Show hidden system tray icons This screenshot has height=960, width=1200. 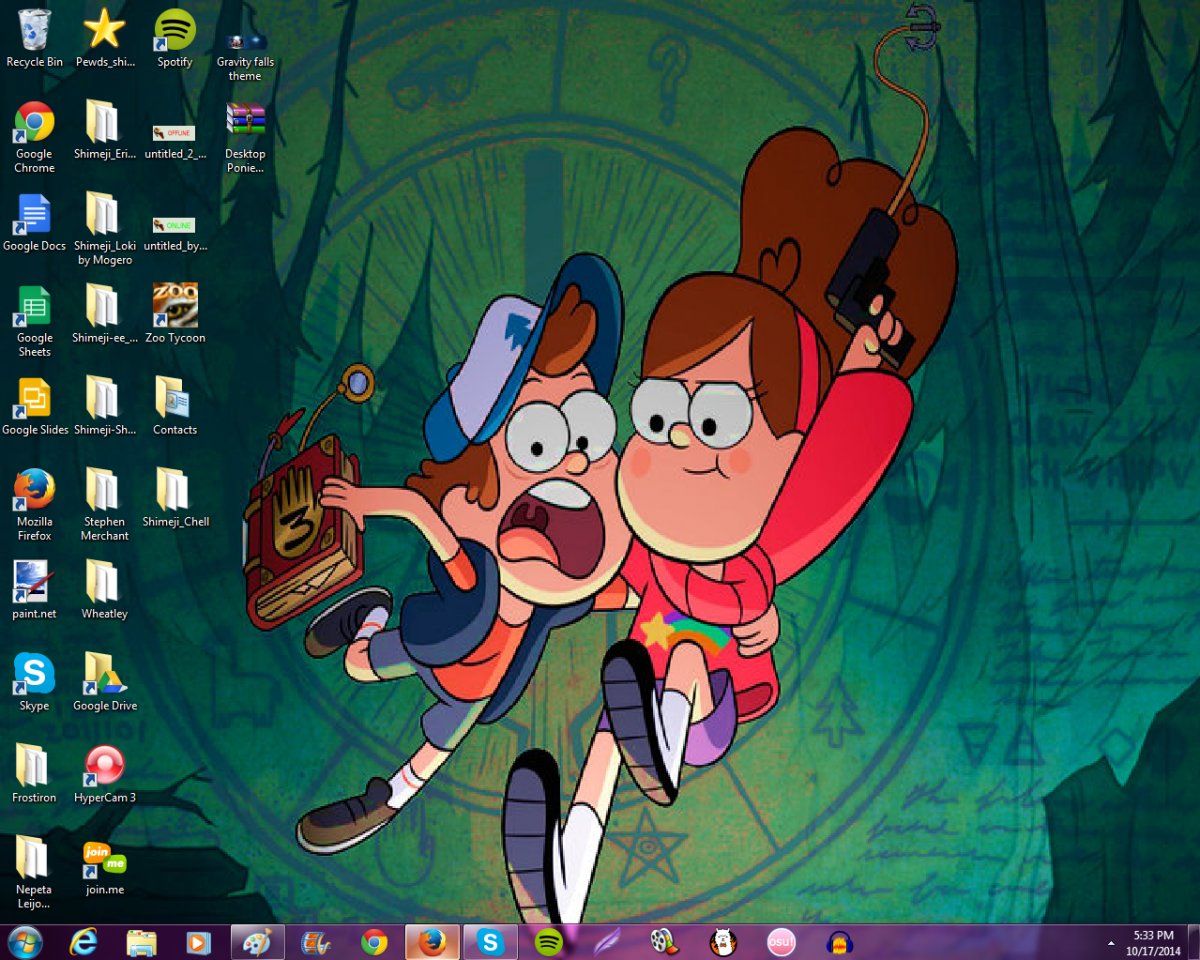click(1111, 943)
